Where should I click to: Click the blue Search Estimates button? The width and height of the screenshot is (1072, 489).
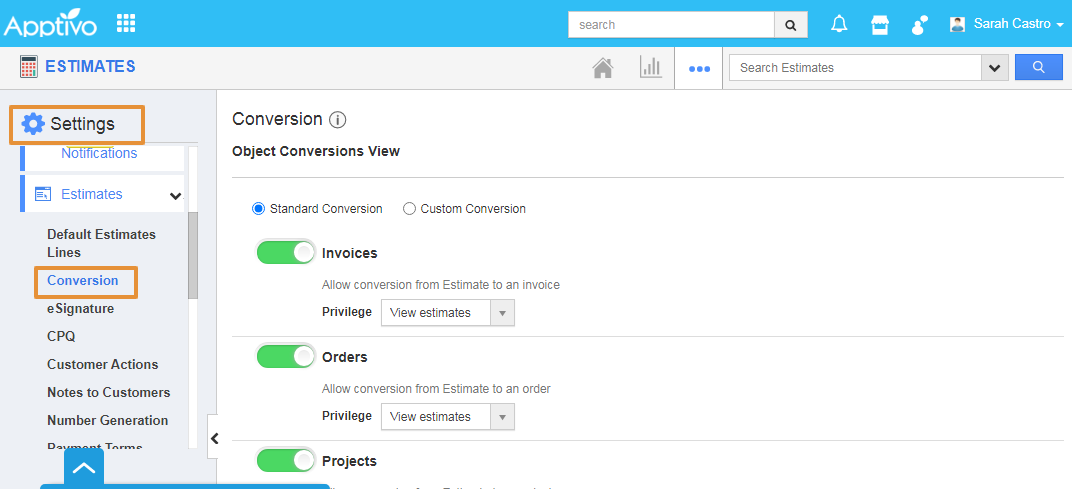[1039, 67]
